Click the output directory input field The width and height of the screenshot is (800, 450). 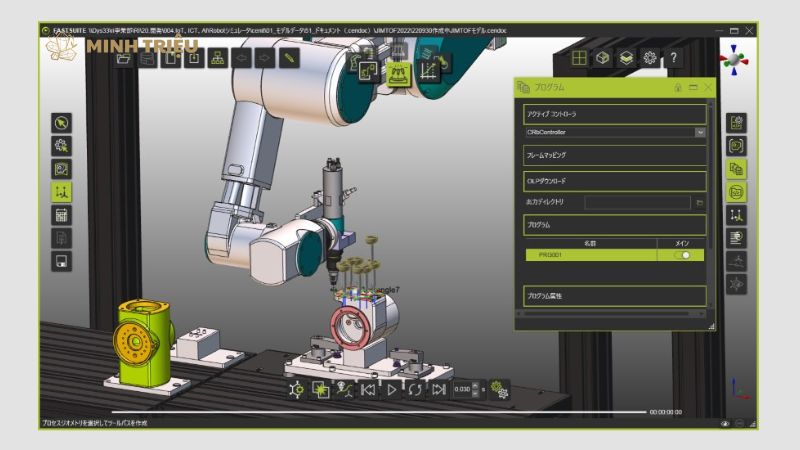(637, 203)
